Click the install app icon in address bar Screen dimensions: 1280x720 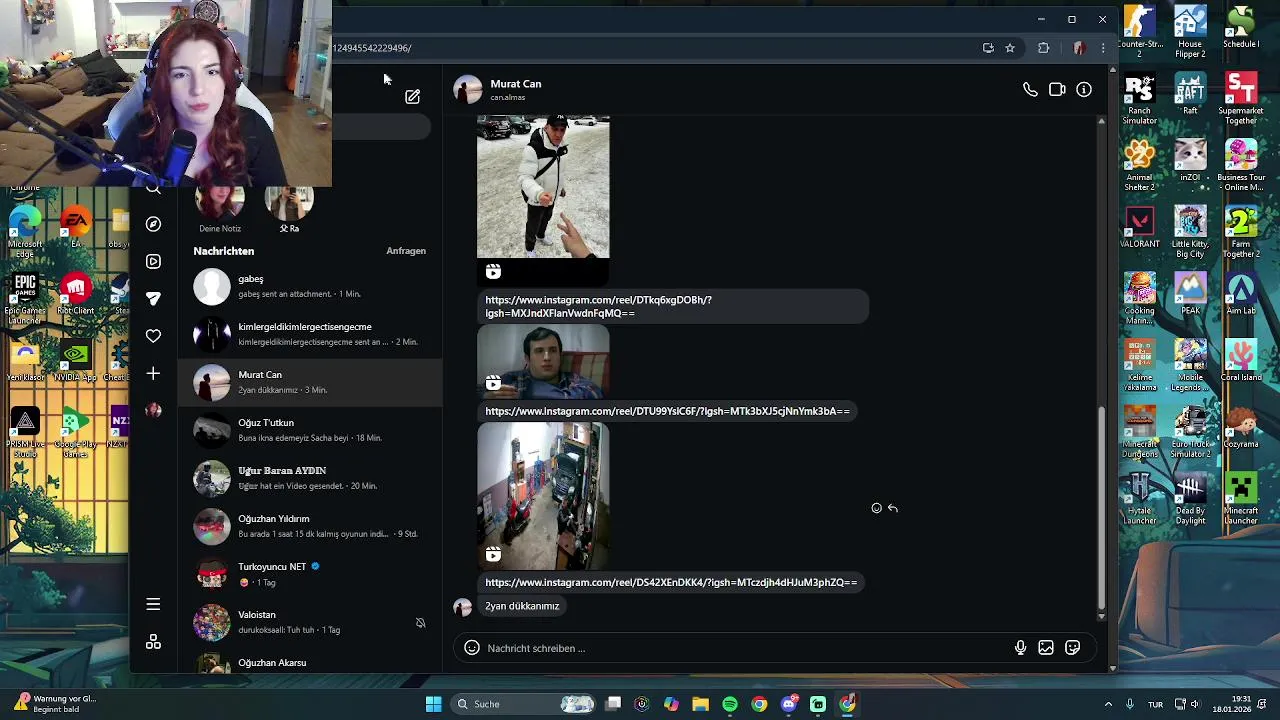tap(988, 48)
